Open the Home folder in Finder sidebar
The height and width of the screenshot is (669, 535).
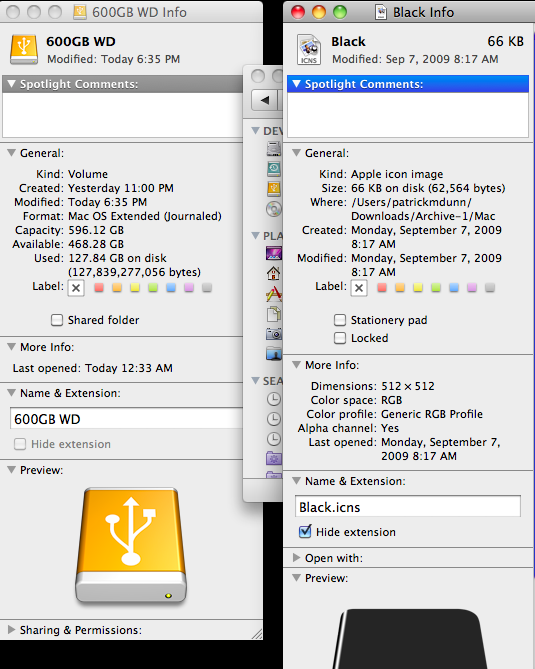(x=273, y=273)
